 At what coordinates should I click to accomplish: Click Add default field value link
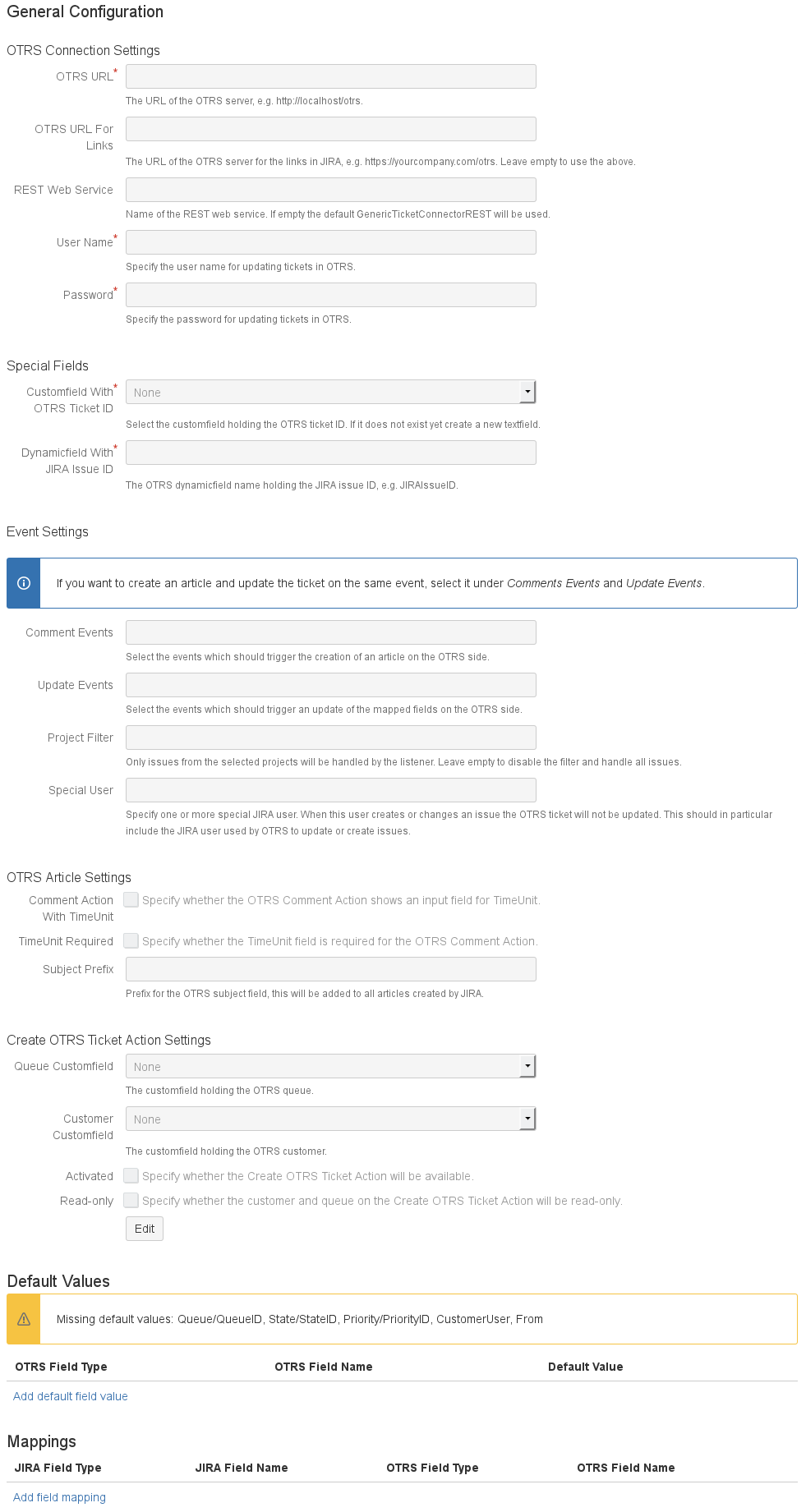click(x=71, y=1396)
